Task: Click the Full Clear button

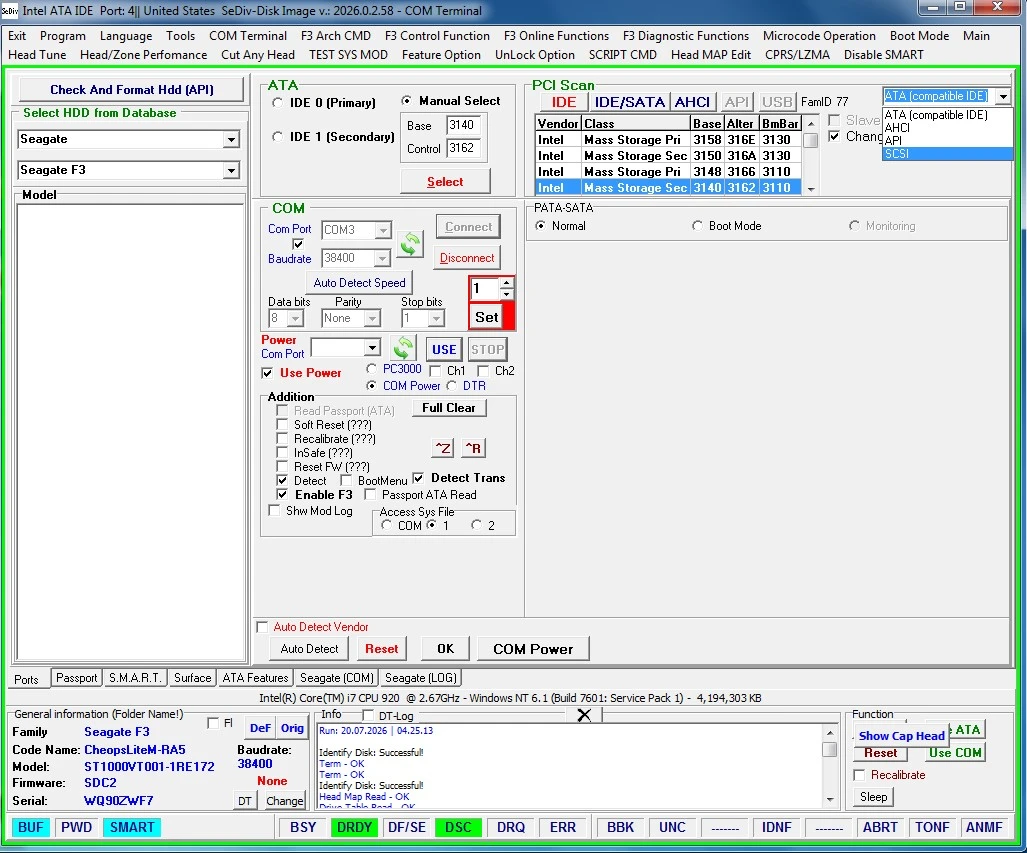Action: click(x=449, y=408)
